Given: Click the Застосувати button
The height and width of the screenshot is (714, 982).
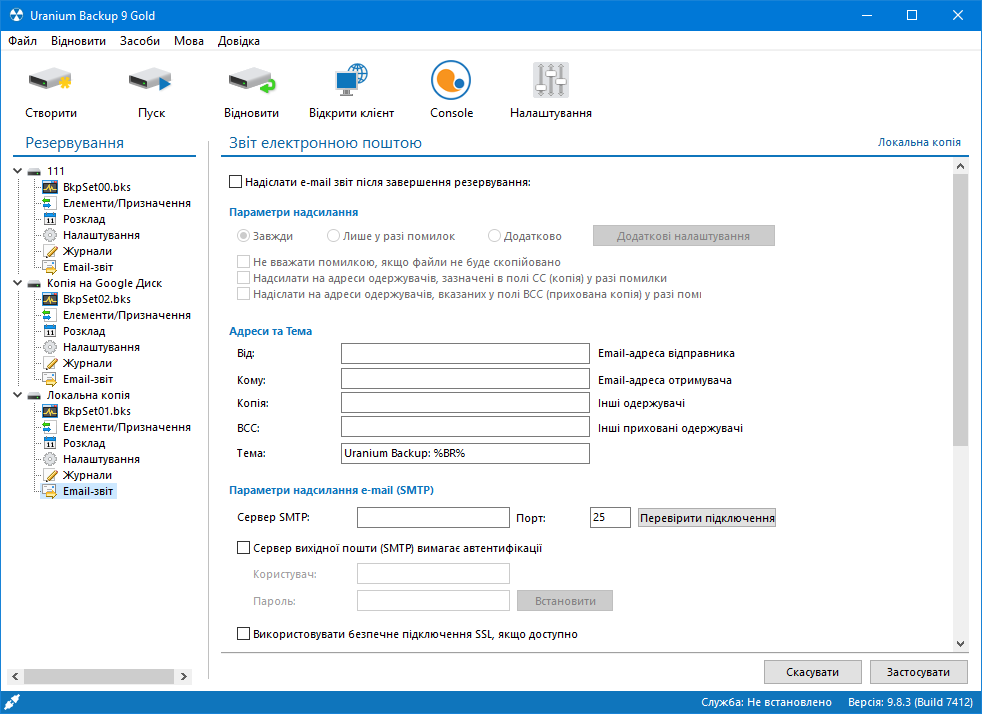Looking at the screenshot, I should pos(918,672).
